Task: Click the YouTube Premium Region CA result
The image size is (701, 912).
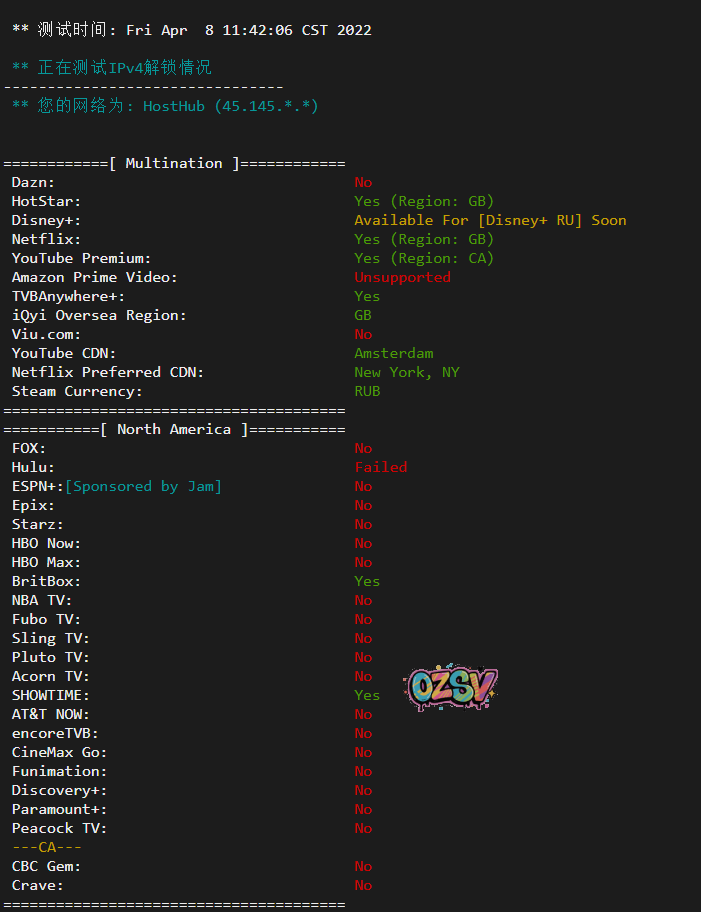Action: (x=424, y=258)
